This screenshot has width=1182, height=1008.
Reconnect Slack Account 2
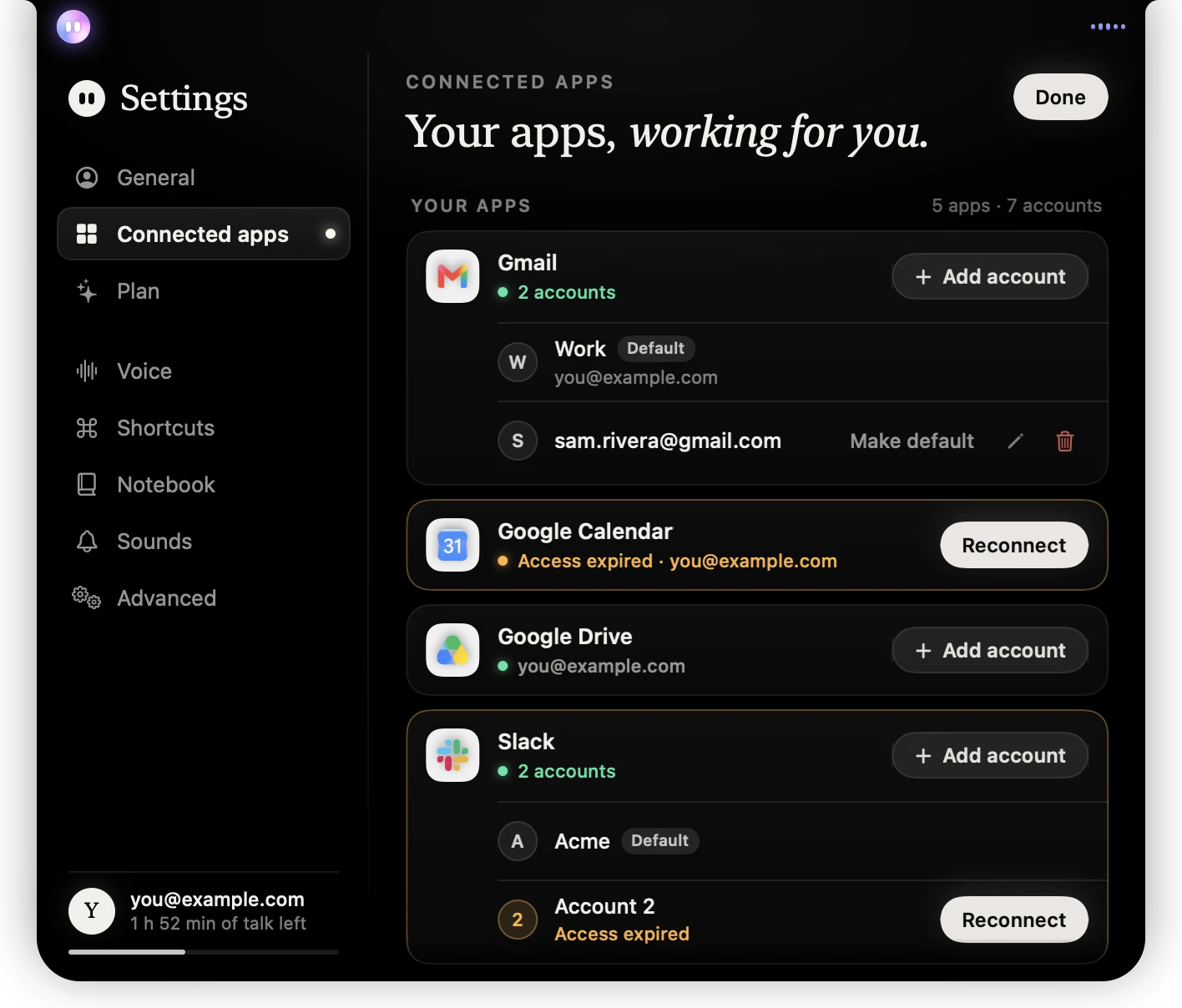pyautogui.click(x=1014, y=920)
